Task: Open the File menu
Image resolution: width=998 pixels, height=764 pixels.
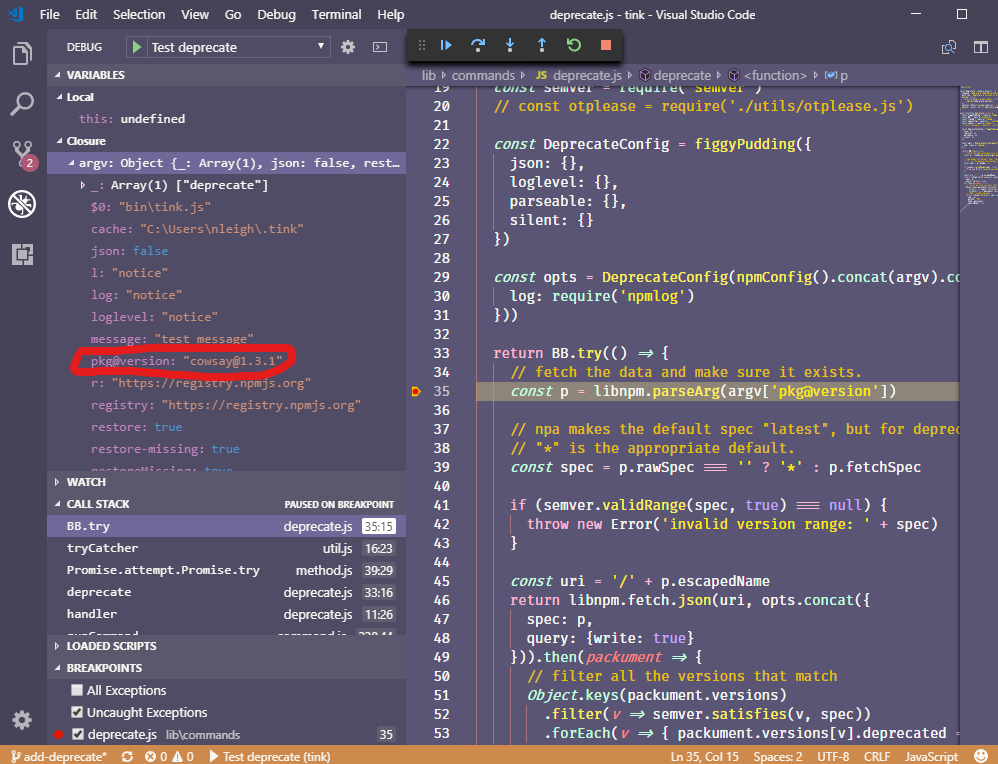Action: pyautogui.click(x=50, y=14)
